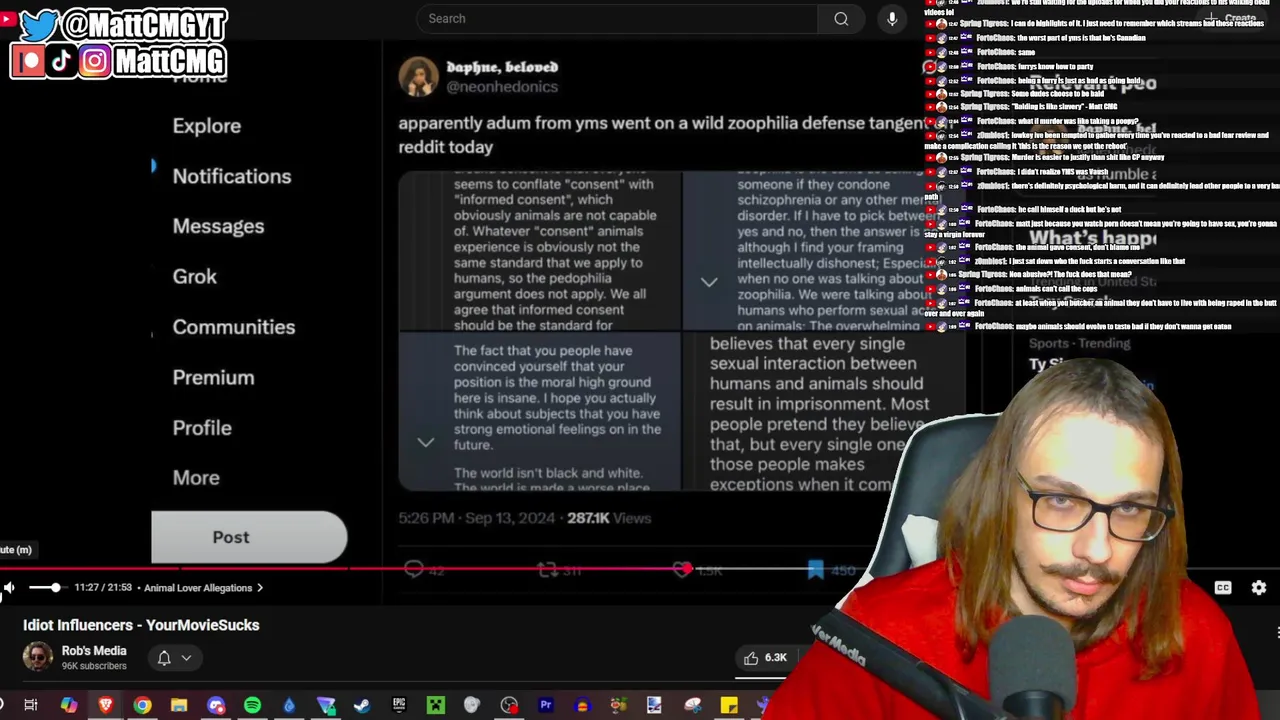Open notification bell subscription dropdown
The image size is (1280, 720).
[x=174, y=658]
